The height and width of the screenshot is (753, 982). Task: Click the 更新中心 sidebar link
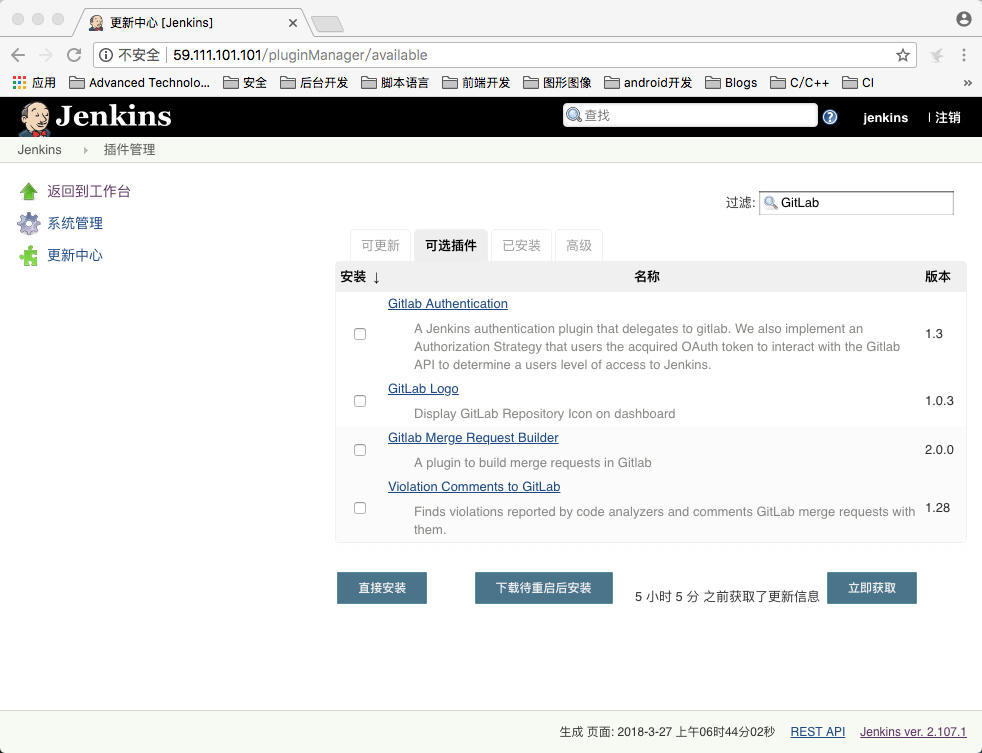[75, 255]
